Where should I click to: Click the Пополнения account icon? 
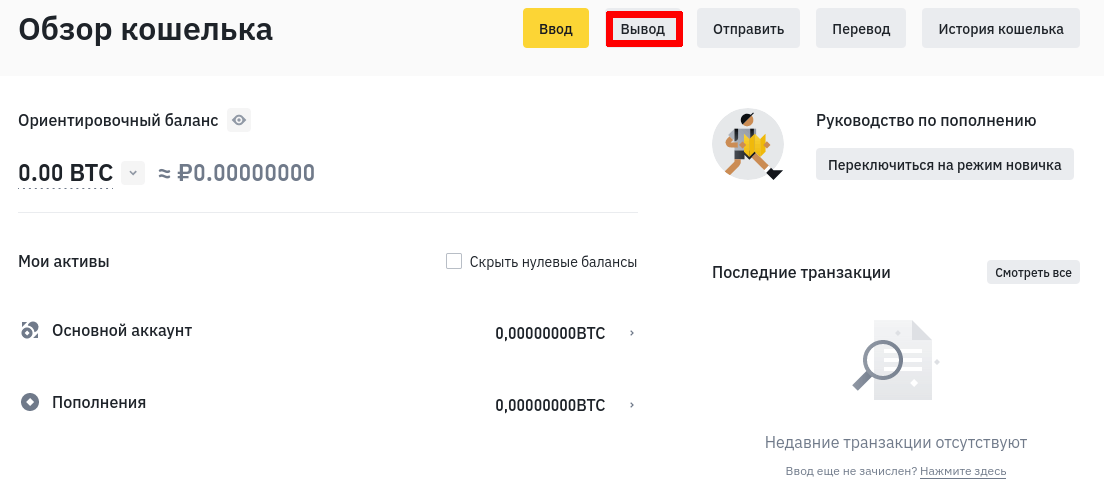(x=30, y=402)
